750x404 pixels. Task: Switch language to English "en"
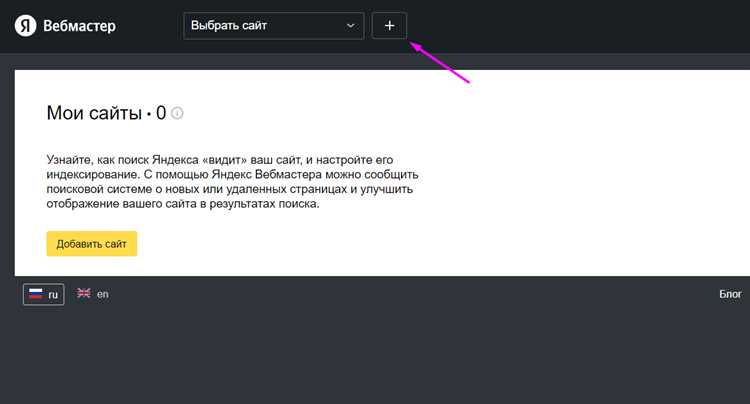93,294
